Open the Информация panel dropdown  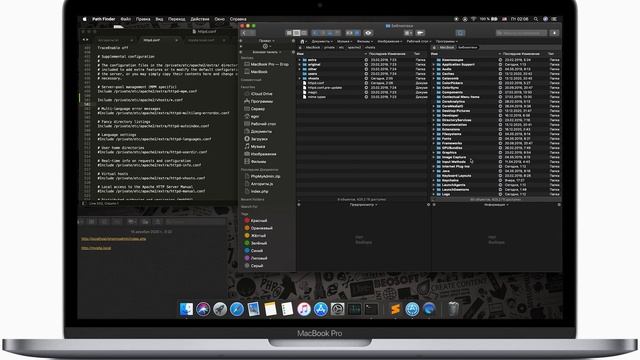(x=496, y=204)
